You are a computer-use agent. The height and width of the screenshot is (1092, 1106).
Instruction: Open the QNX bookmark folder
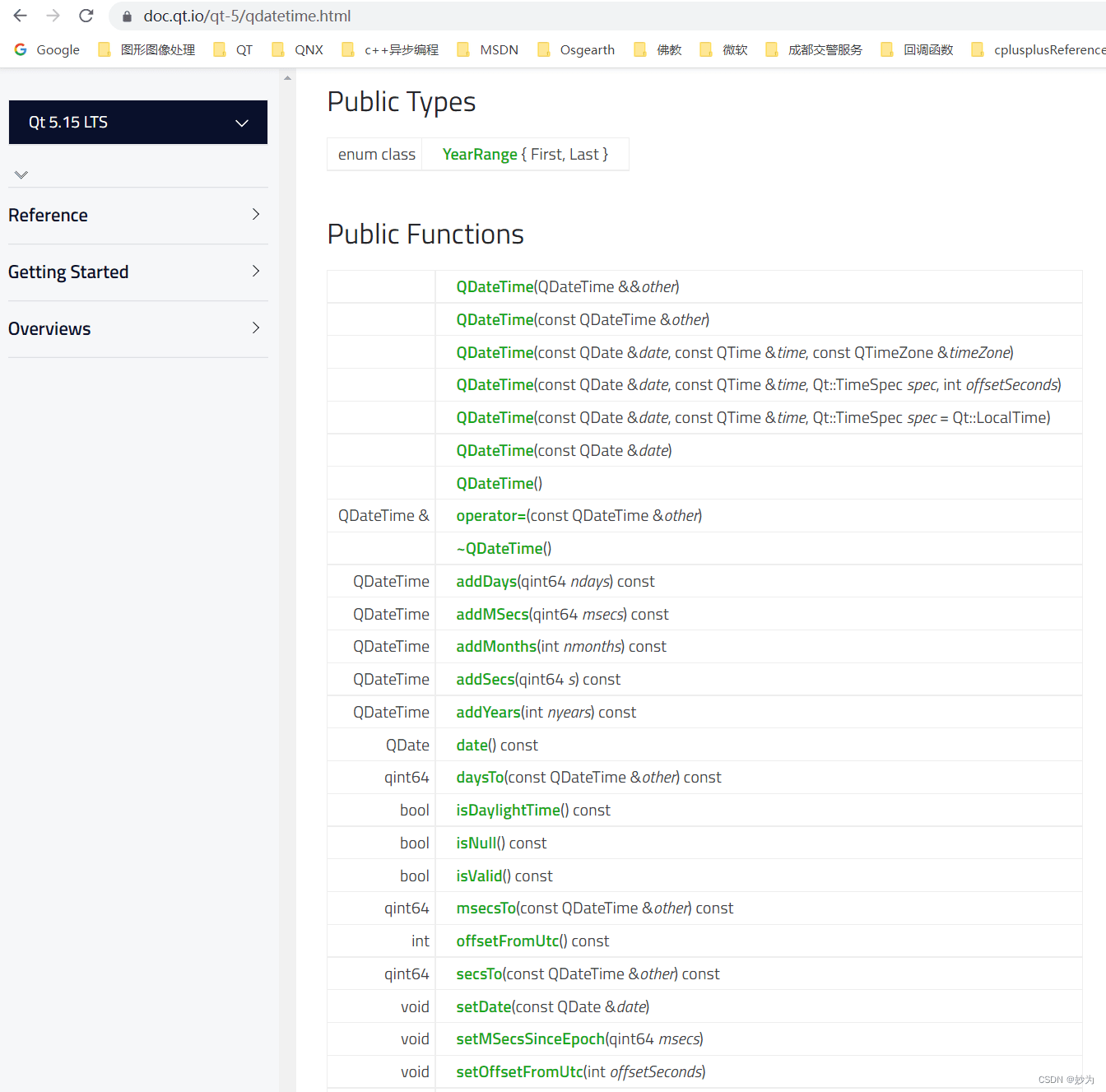[299, 49]
